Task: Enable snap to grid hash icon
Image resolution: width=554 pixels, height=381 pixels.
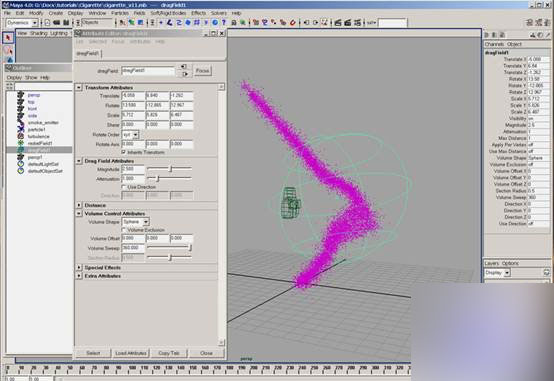Action: tap(197, 23)
